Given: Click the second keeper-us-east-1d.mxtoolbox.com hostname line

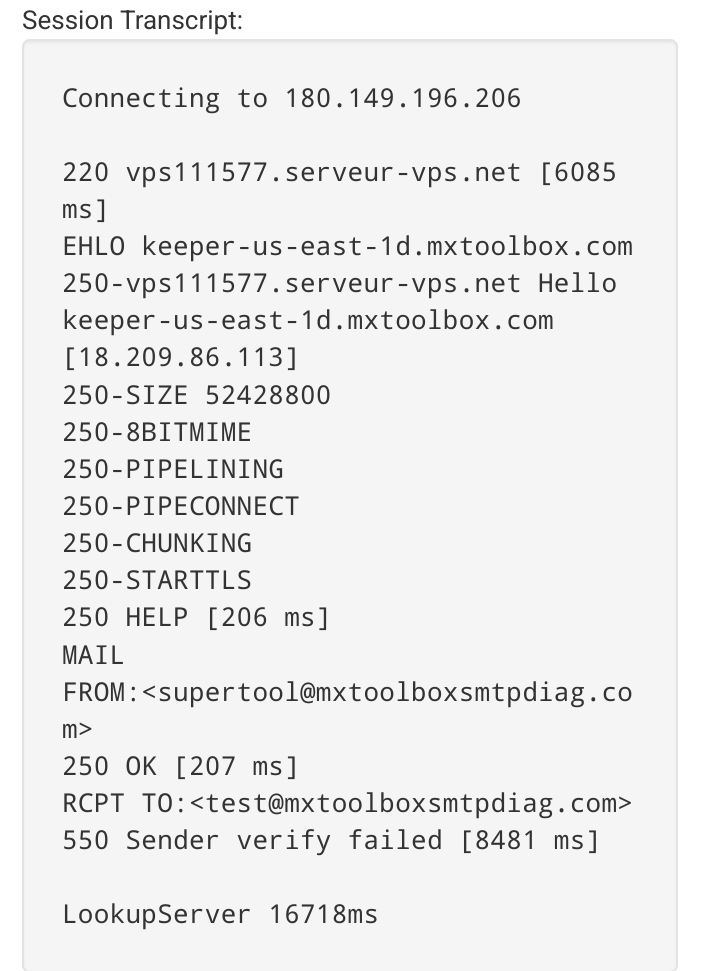Looking at the screenshot, I should pyautogui.click(x=308, y=321).
